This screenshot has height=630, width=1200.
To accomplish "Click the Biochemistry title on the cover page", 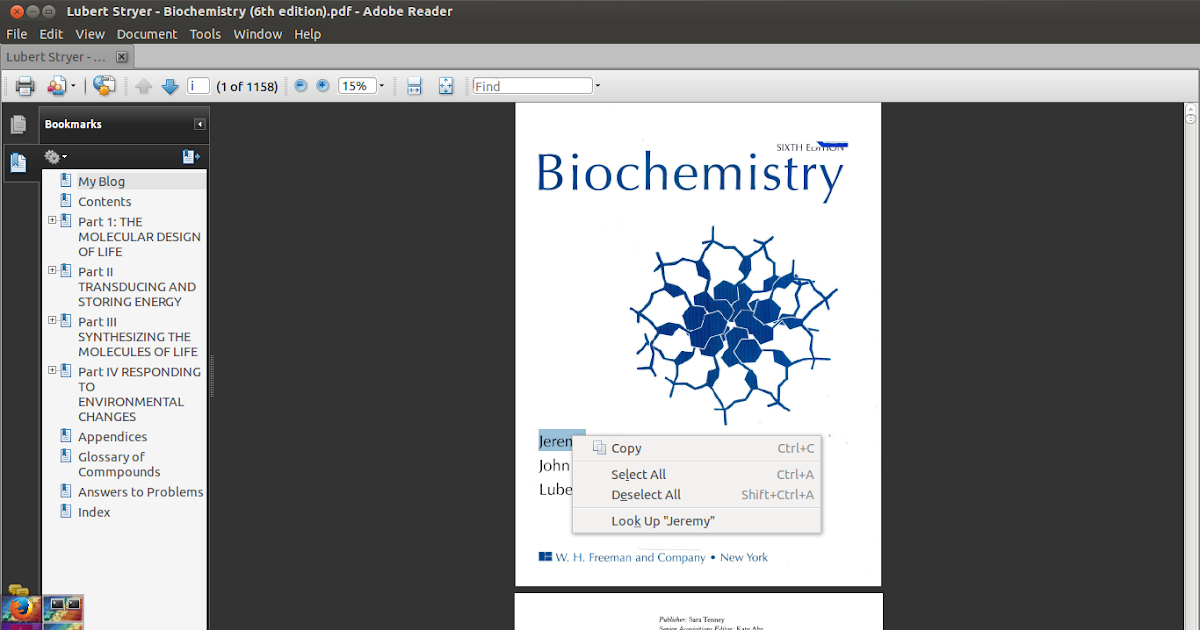I will (x=690, y=175).
